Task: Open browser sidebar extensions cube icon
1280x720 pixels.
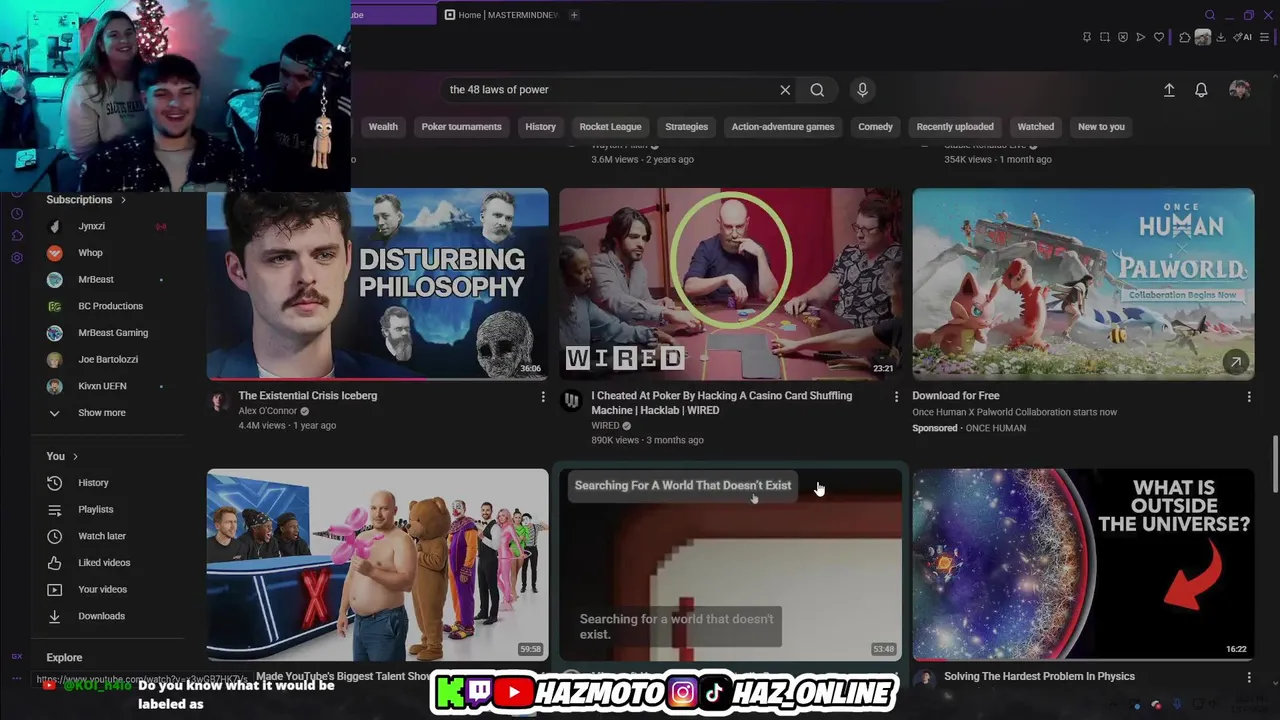Action: click(x=17, y=236)
